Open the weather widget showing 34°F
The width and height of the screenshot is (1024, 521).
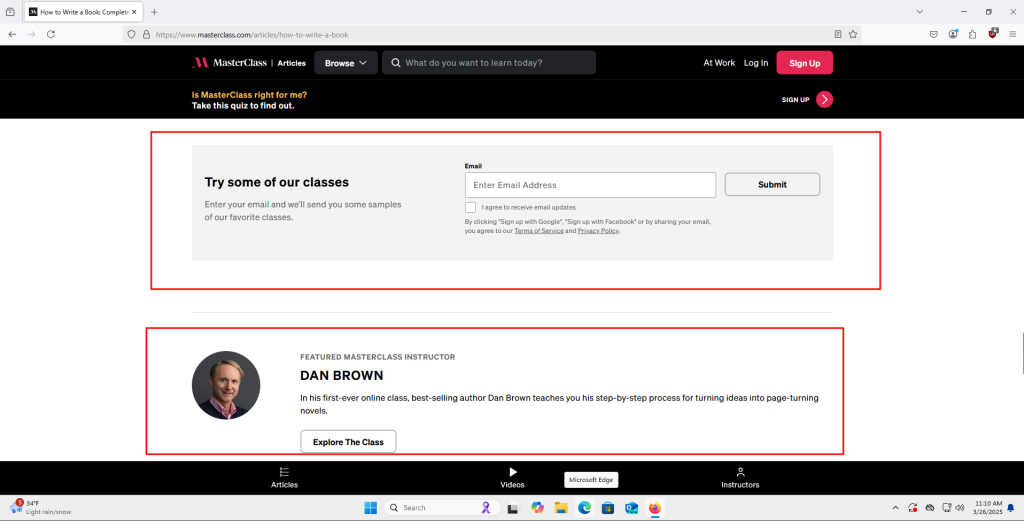pos(40,507)
